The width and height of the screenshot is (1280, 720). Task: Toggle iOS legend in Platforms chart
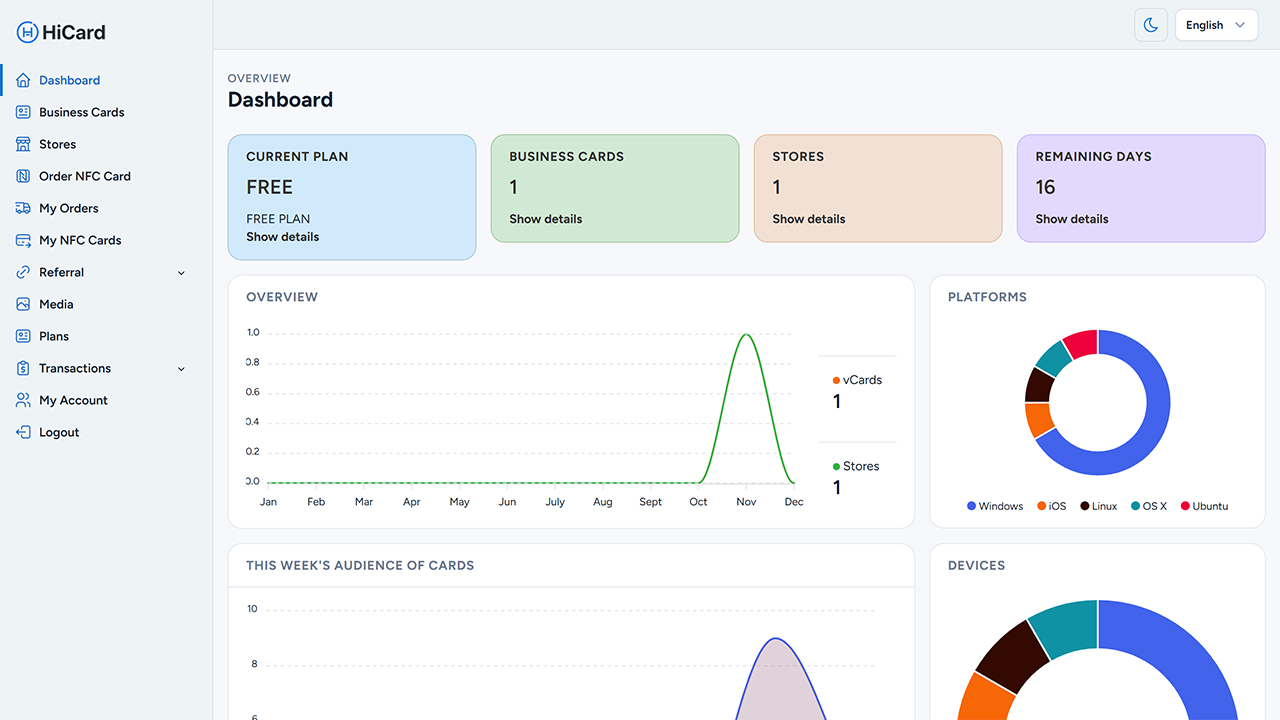coord(1052,506)
